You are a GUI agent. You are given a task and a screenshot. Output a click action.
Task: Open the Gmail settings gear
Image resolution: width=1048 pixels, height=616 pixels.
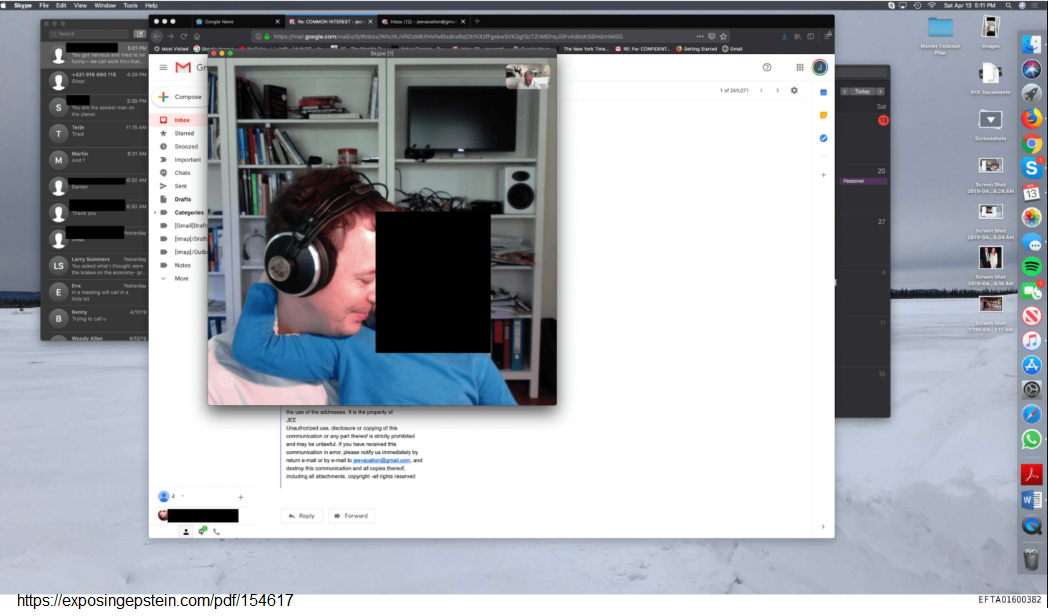(x=794, y=91)
